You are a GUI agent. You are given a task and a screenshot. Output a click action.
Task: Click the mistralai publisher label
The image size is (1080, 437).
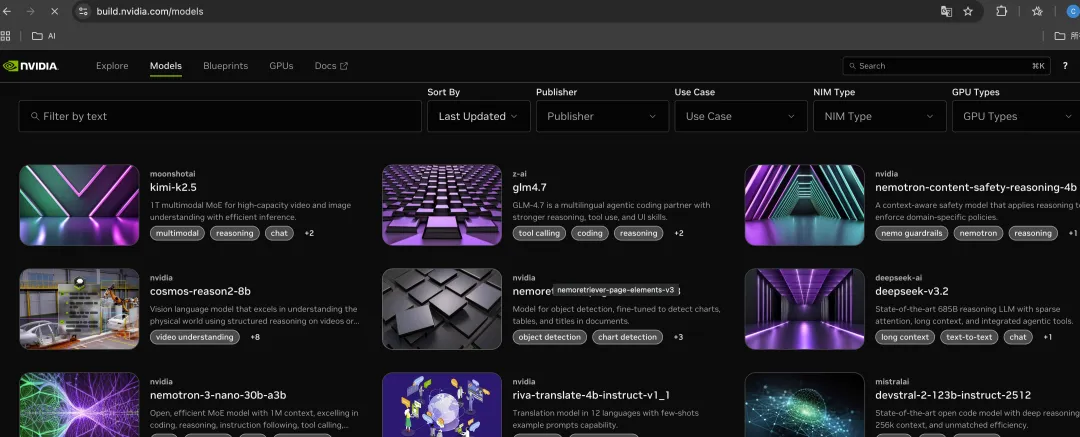pos(893,382)
